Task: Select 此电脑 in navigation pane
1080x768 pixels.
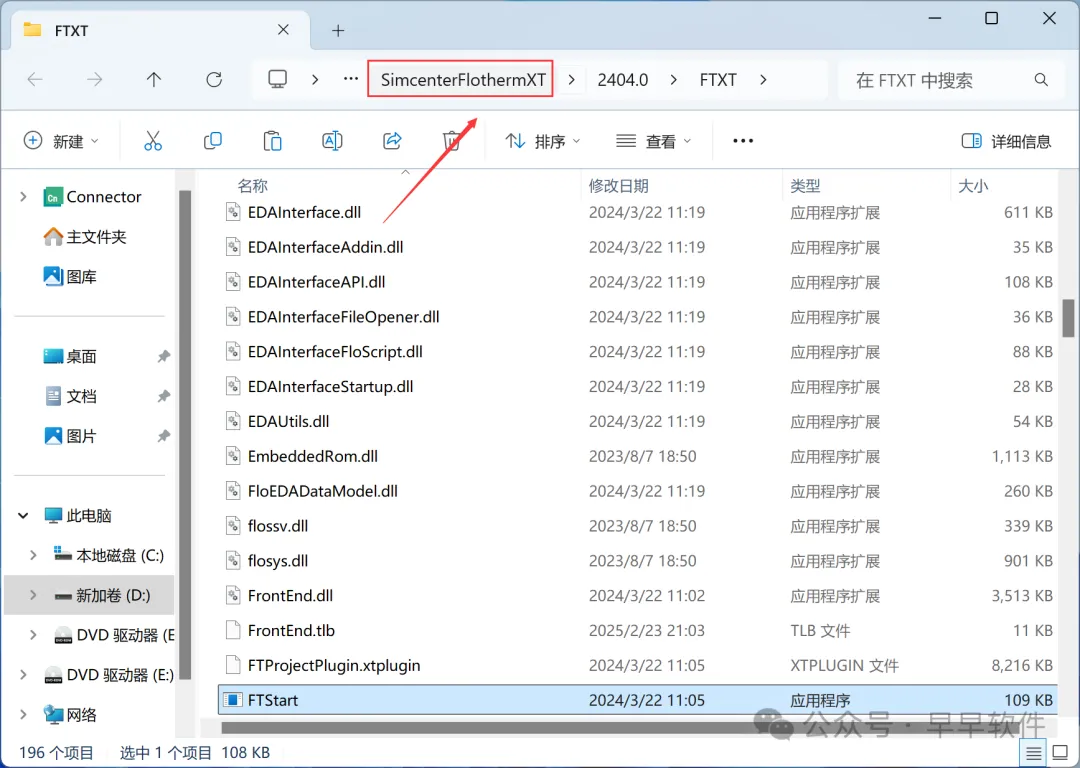Action: [x=78, y=515]
